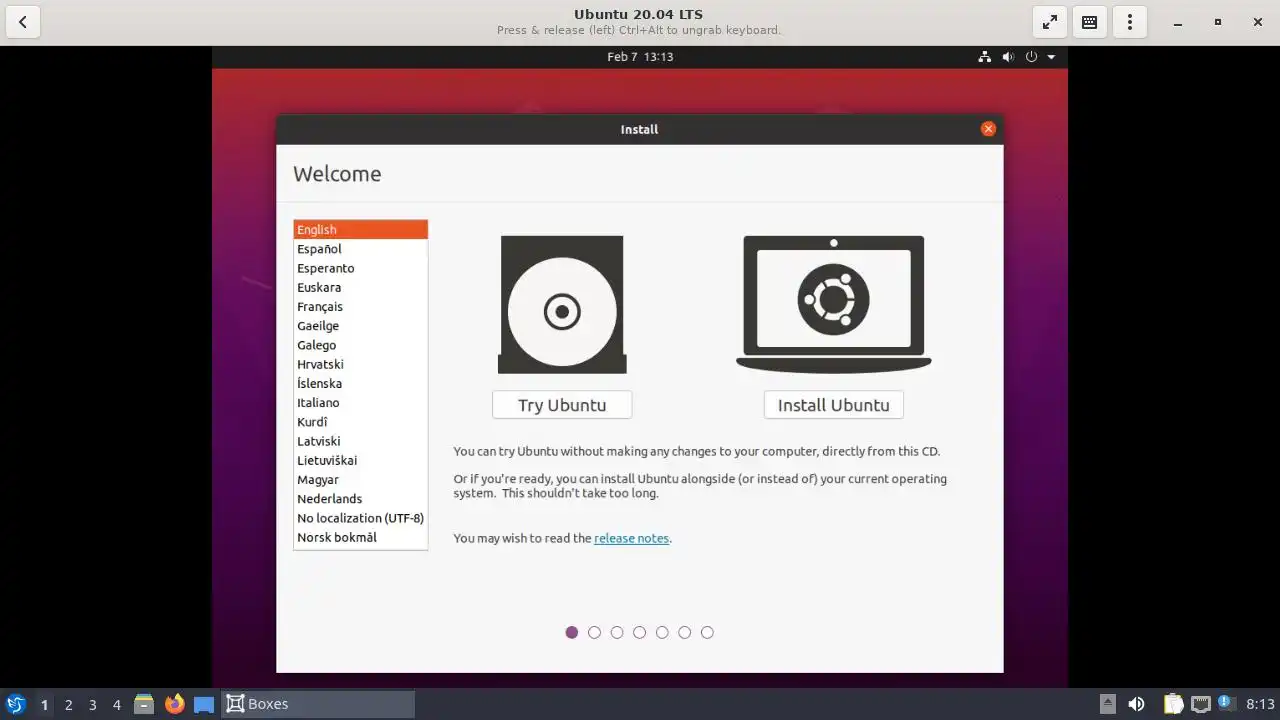Minimize the Boxes window

point(1179,22)
